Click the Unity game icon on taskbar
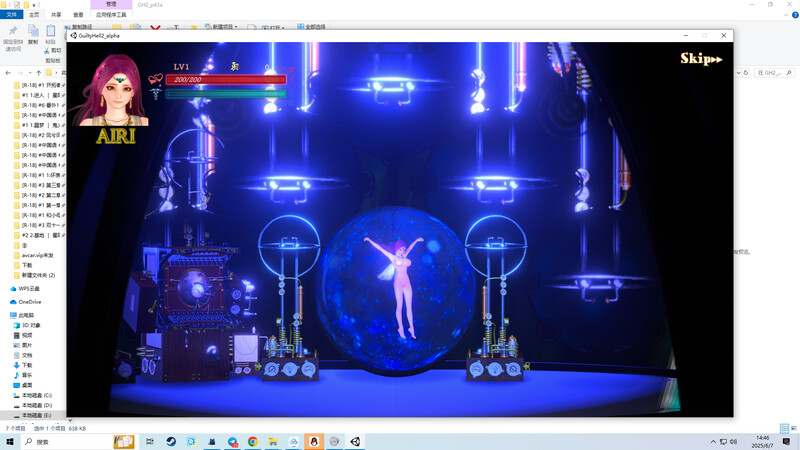800x450 pixels. click(x=355, y=442)
